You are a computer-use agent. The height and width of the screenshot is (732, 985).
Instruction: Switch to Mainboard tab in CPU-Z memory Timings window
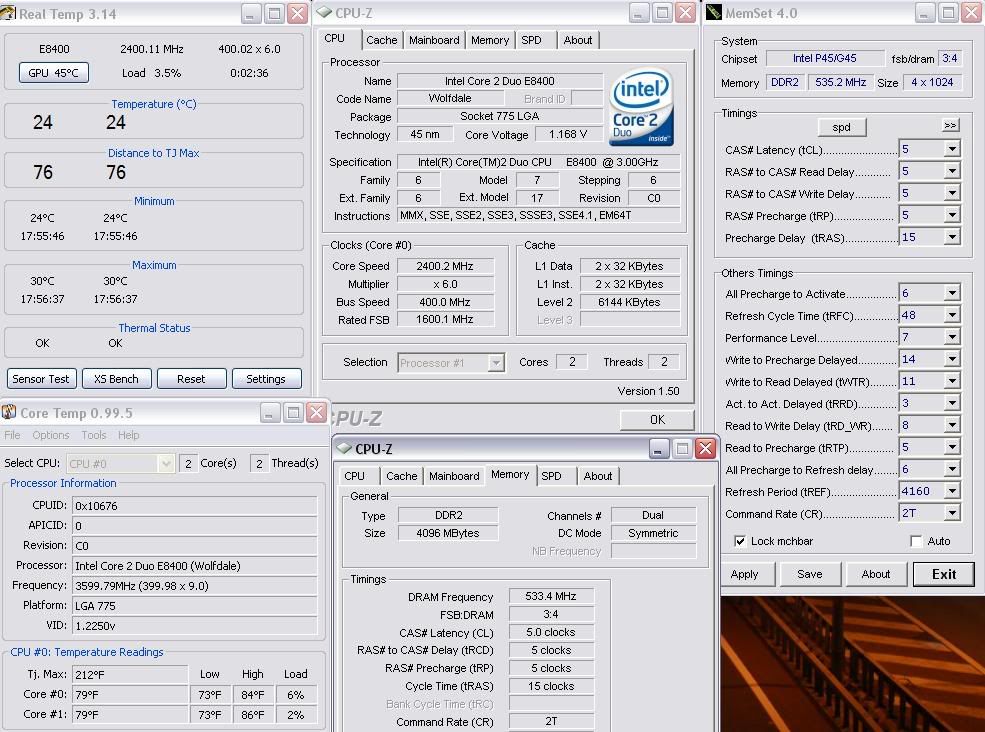[454, 476]
